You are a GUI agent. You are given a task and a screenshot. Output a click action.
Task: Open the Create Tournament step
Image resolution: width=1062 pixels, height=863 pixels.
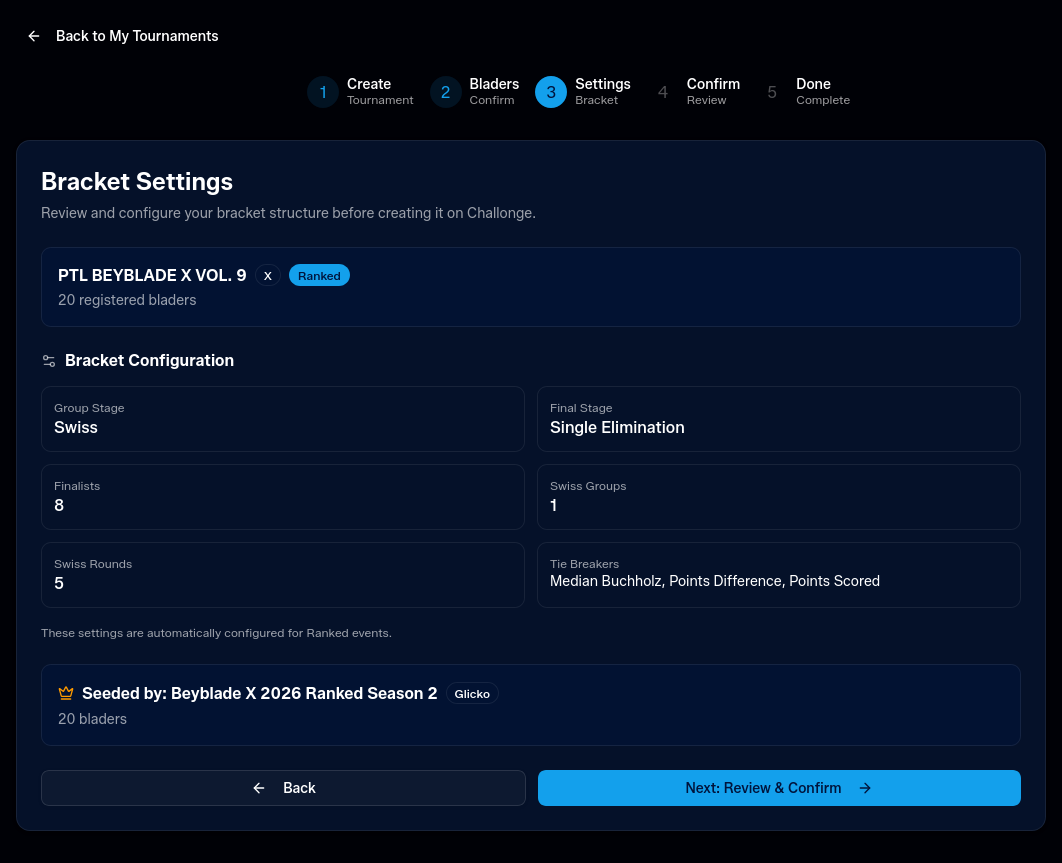(361, 92)
